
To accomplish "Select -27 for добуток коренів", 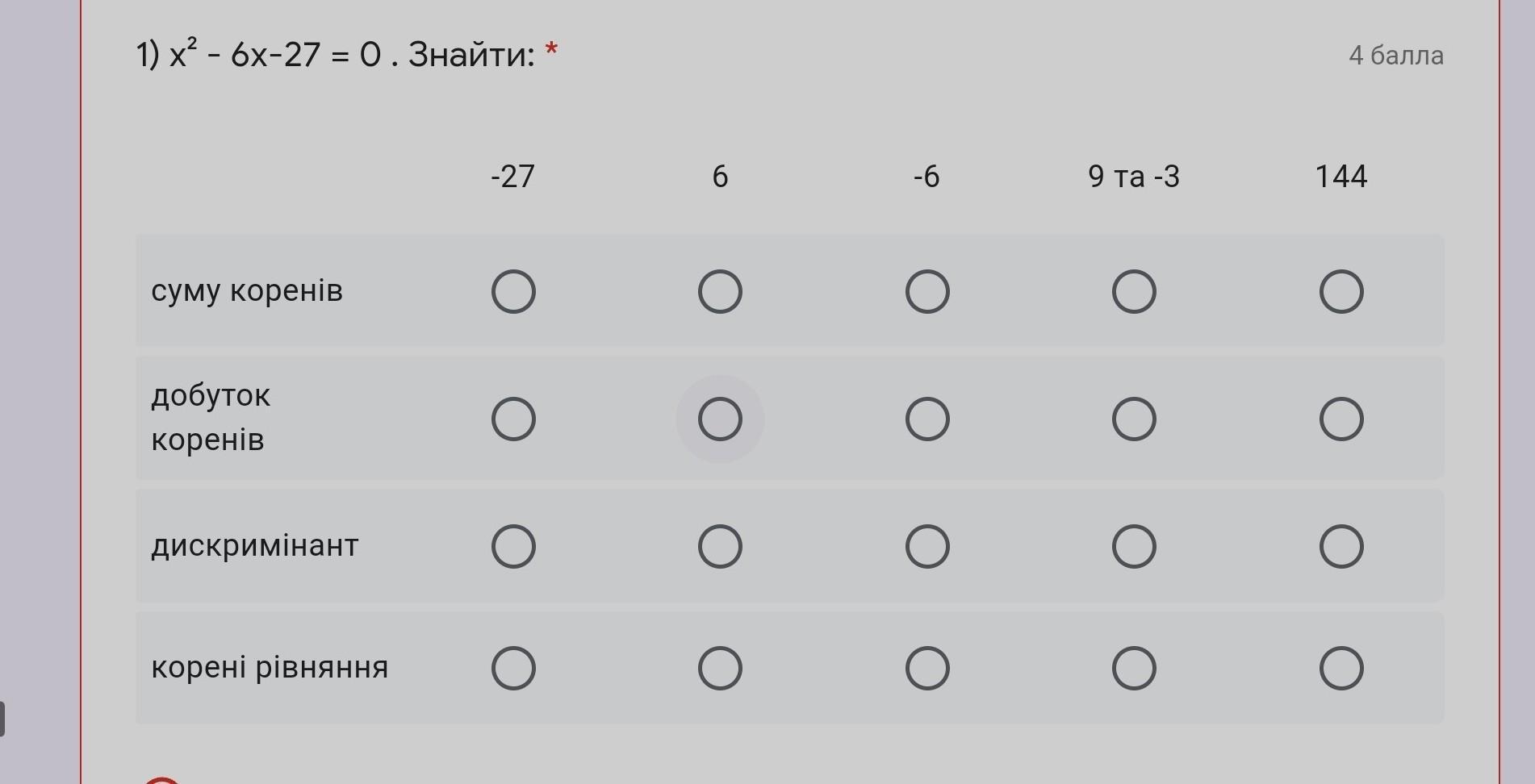I will pyautogui.click(x=513, y=419).
